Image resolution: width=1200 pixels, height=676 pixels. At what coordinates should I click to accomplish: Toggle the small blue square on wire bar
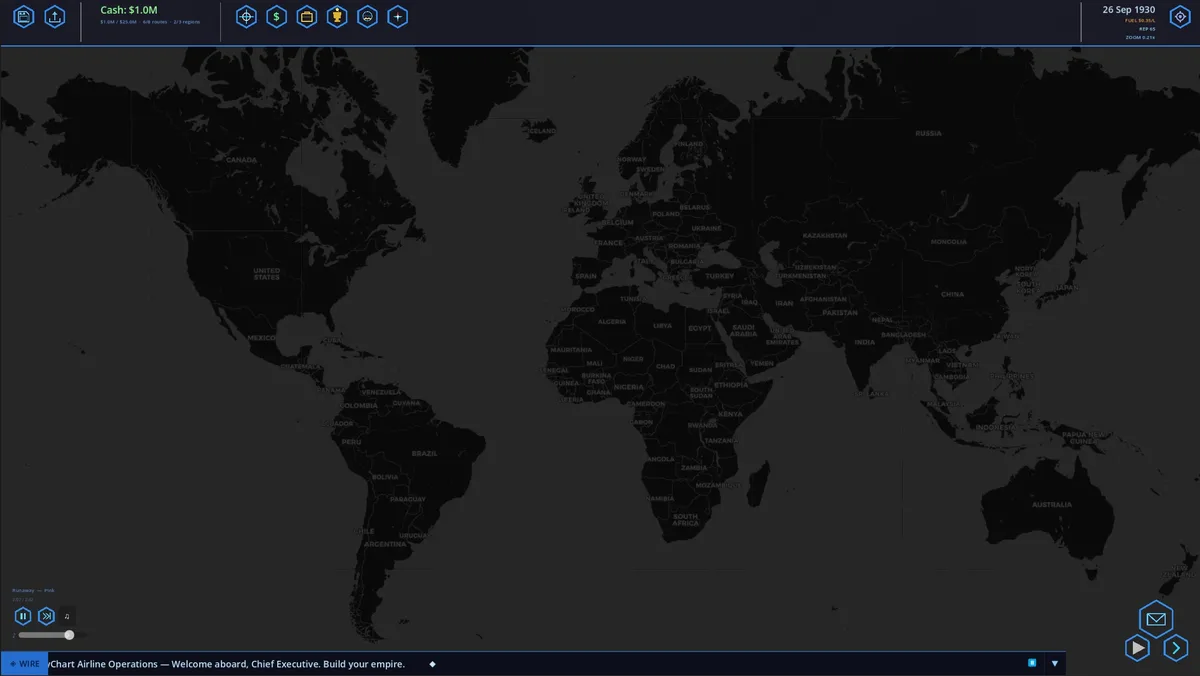pyautogui.click(x=1031, y=663)
